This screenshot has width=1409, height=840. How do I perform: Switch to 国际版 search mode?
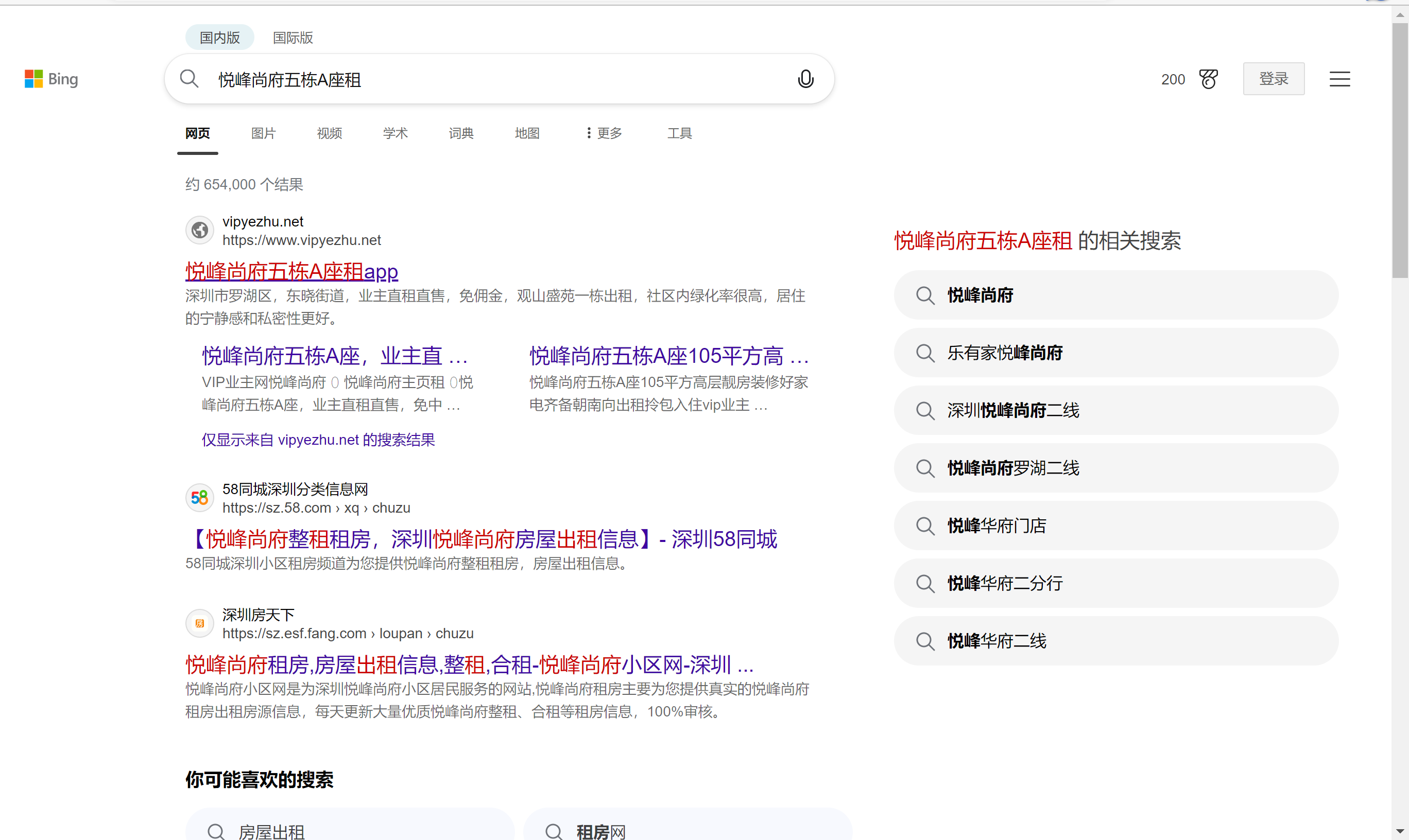click(293, 38)
